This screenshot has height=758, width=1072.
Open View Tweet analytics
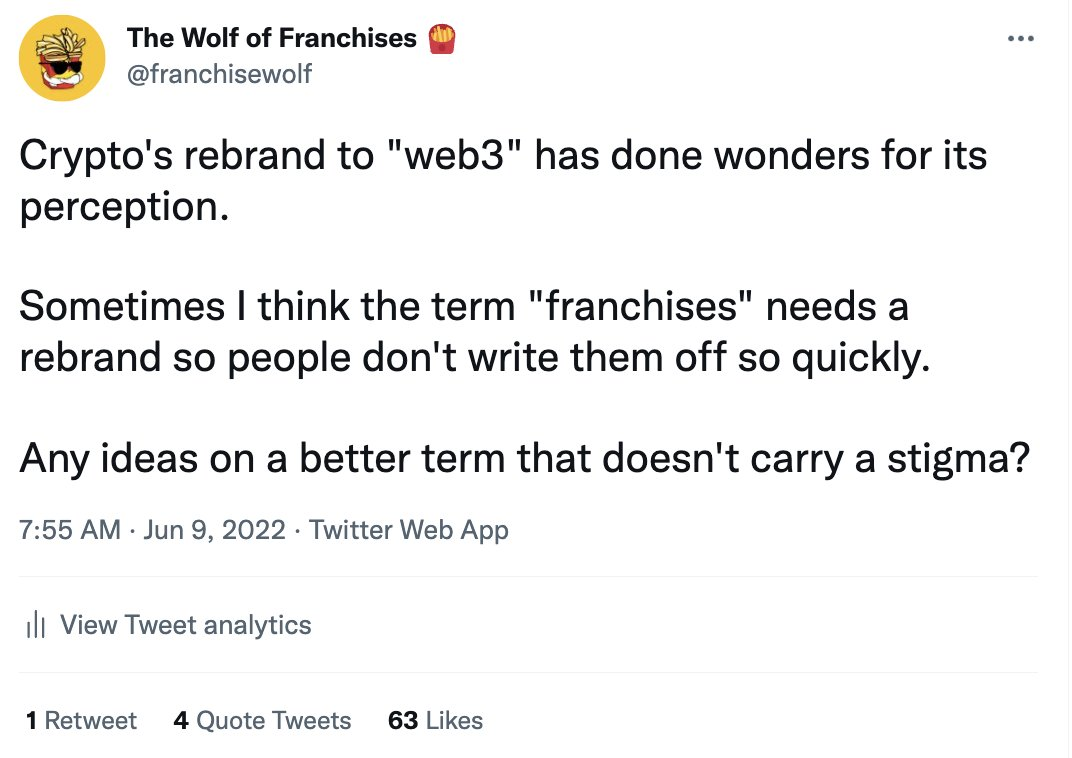click(x=185, y=625)
